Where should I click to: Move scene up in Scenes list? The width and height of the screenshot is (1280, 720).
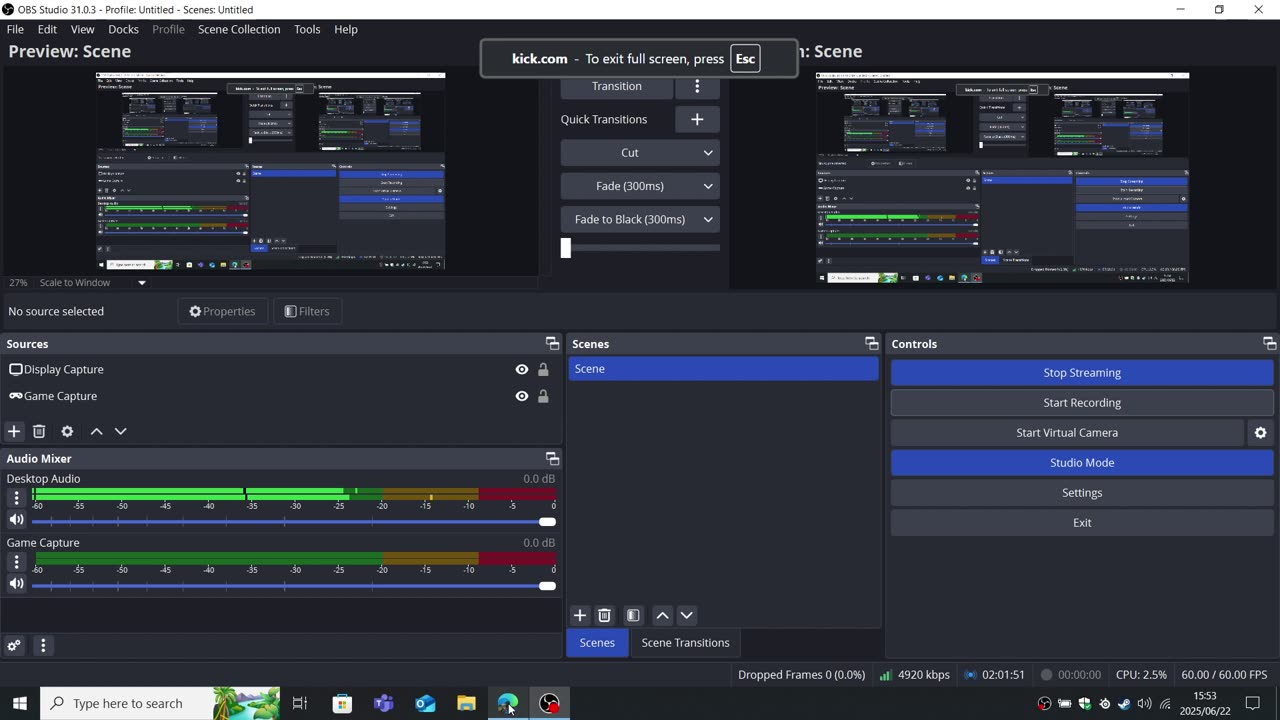click(x=662, y=615)
